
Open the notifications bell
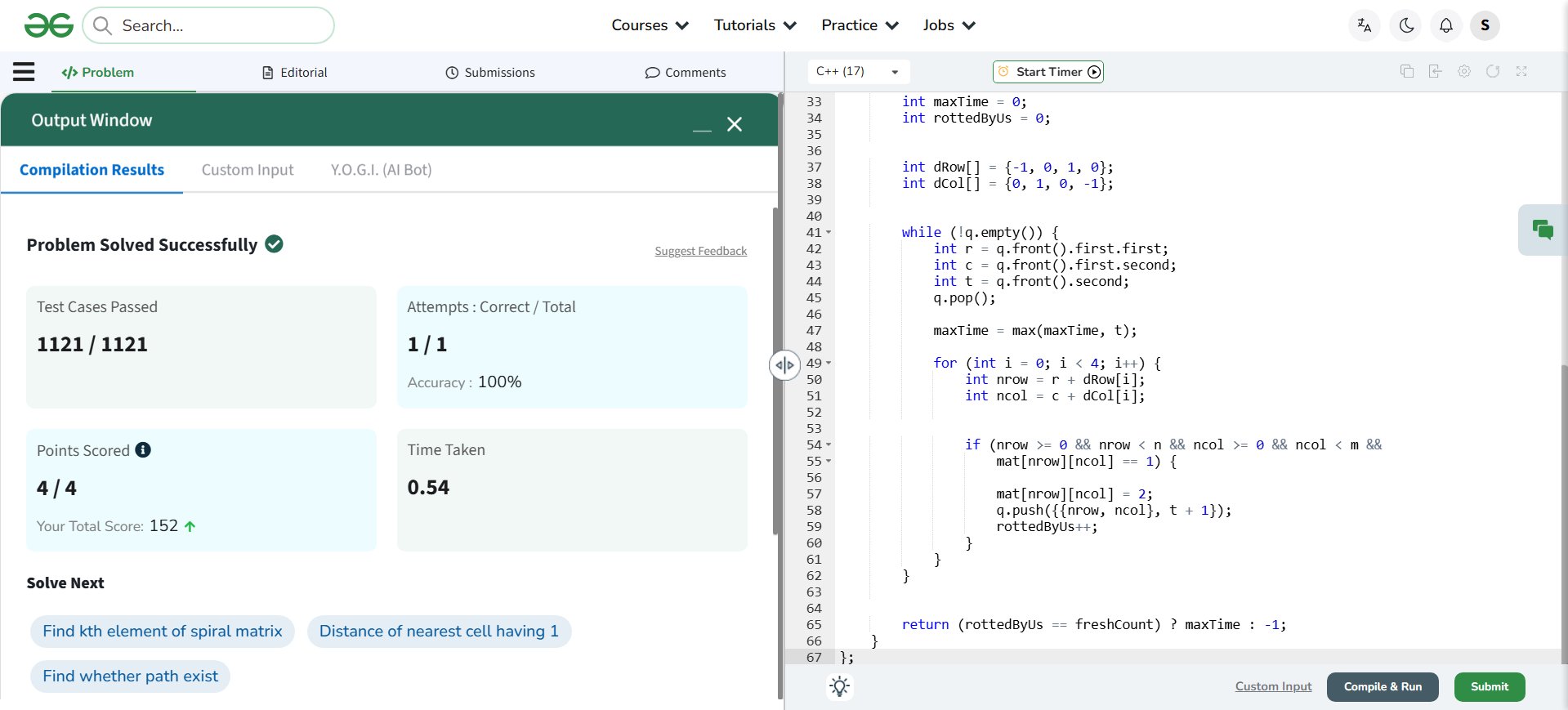pyautogui.click(x=1445, y=25)
